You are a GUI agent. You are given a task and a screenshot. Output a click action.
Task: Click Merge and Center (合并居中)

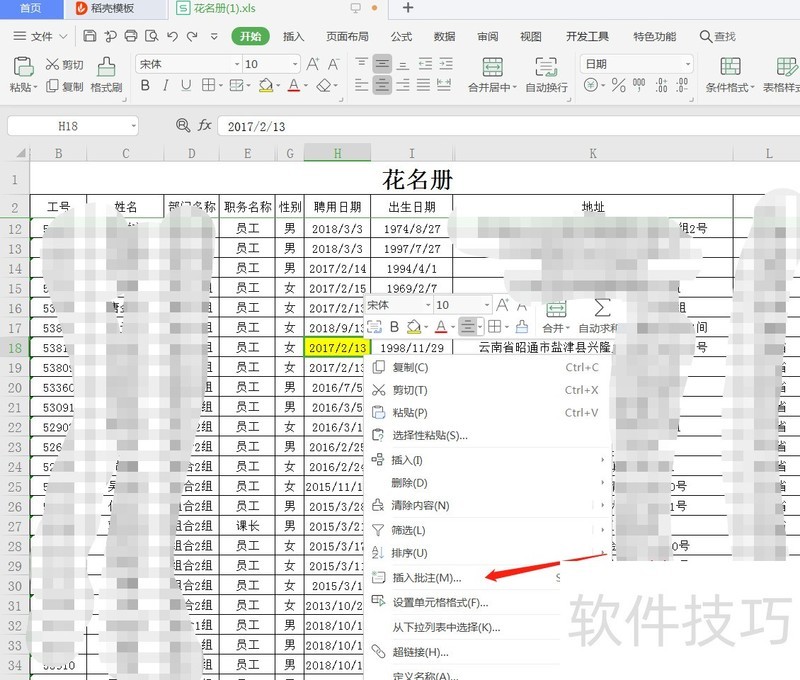(492, 74)
